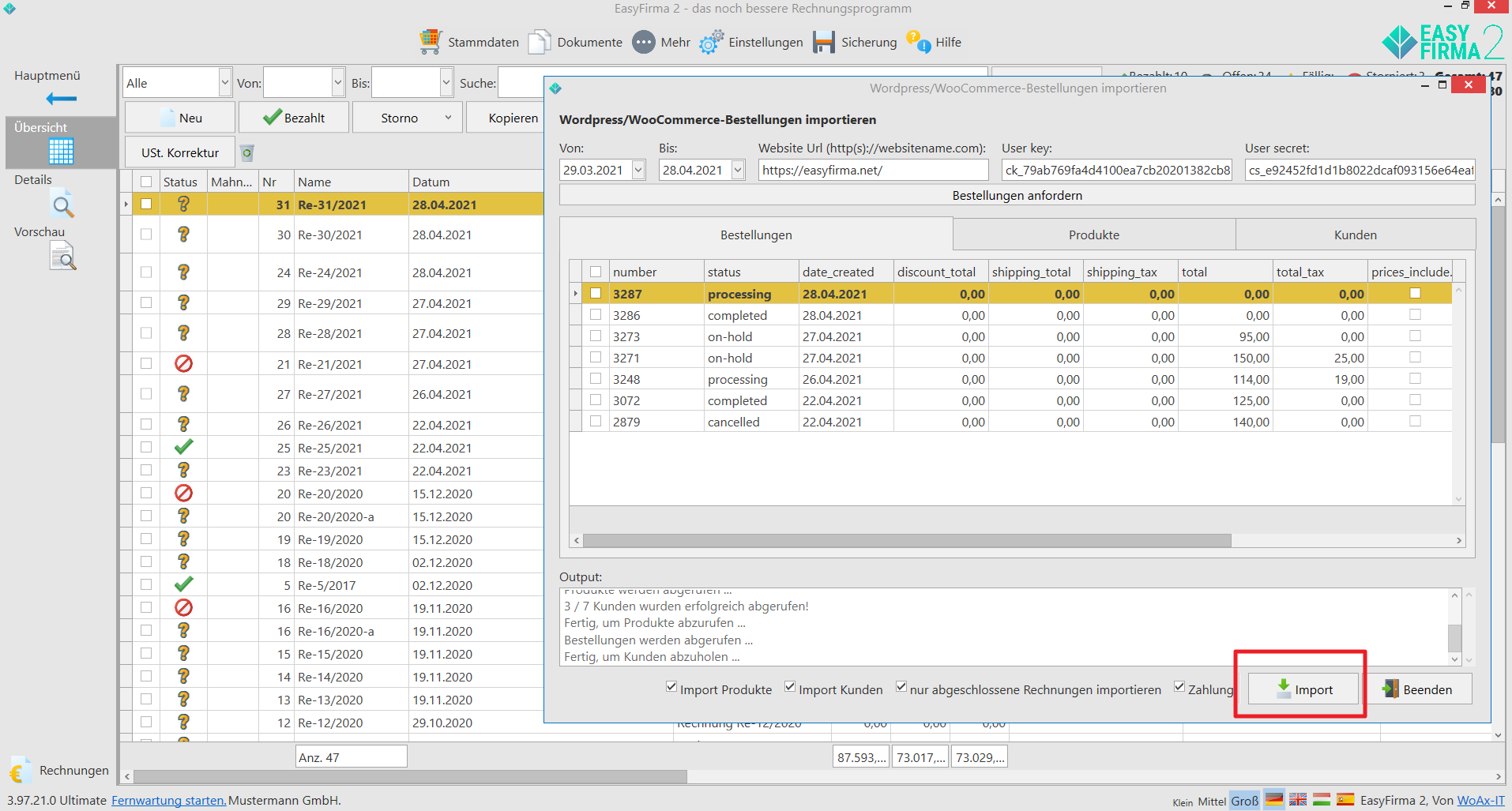1512x811 pixels.
Task: Click the trash icon beside USt. Korrektur
Action: tap(247, 152)
